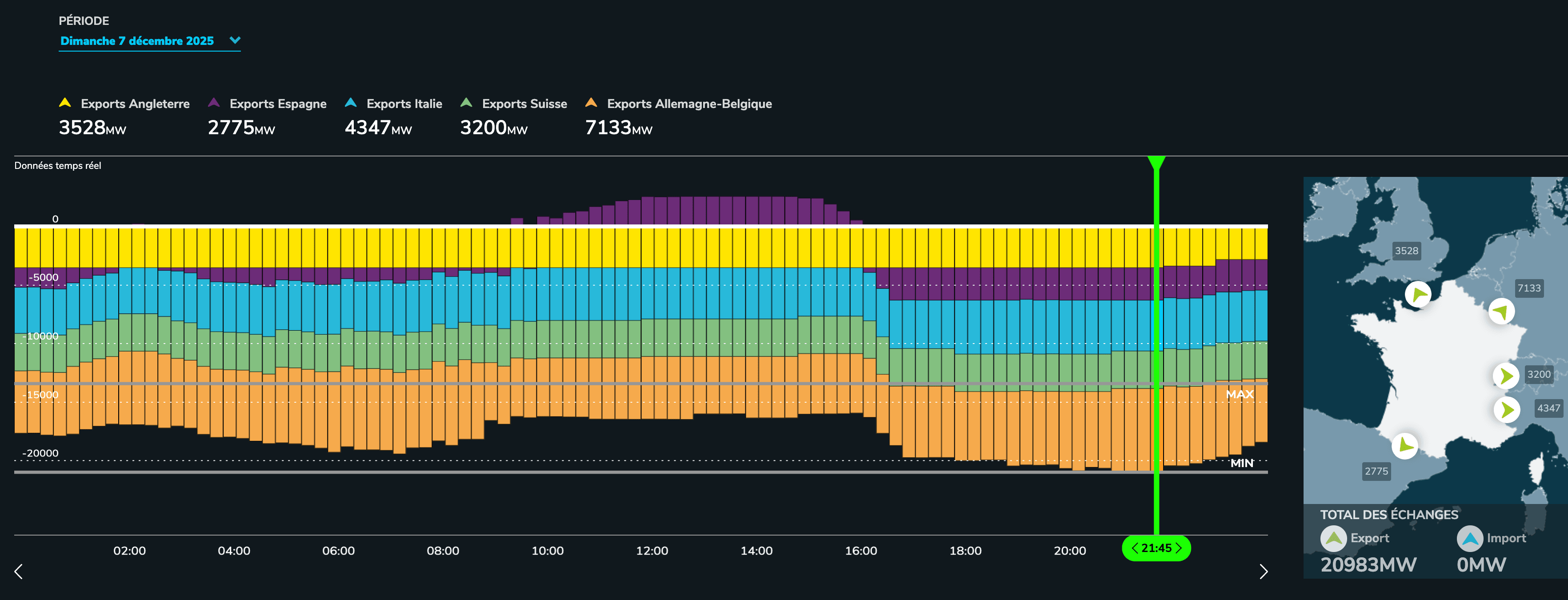Click the yellow Exports Angleterre legend triangle
This screenshot has width=1568, height=600.
[65, 103]
